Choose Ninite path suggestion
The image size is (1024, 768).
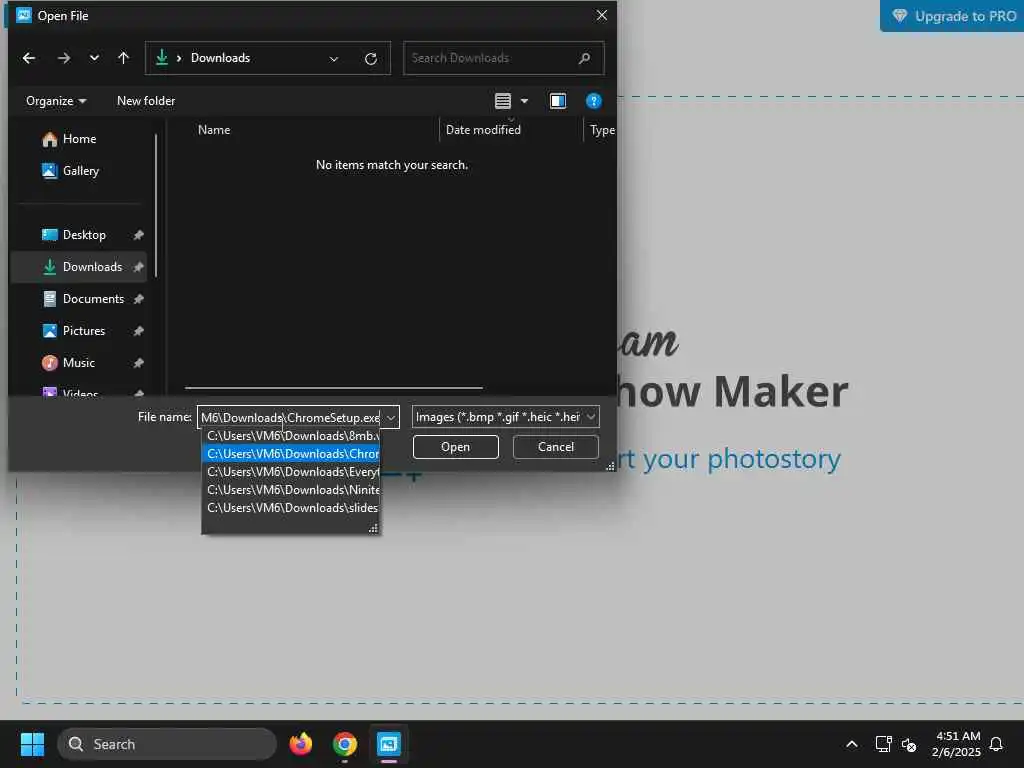[291, 490]
